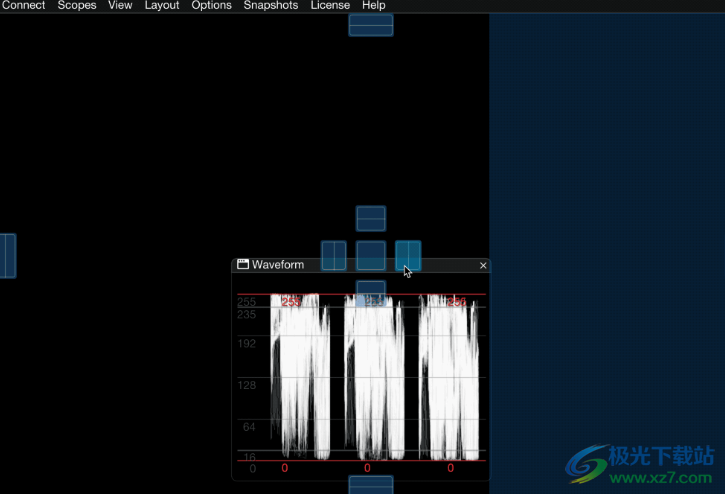
Task: Select dock target at left window edge
Action: (8, 256)
